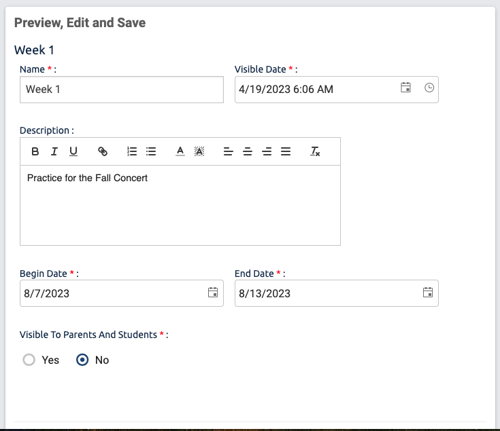This screenshot has width=500, height=431.
Task: Justify the description text
Action: [x=286, y=152]
